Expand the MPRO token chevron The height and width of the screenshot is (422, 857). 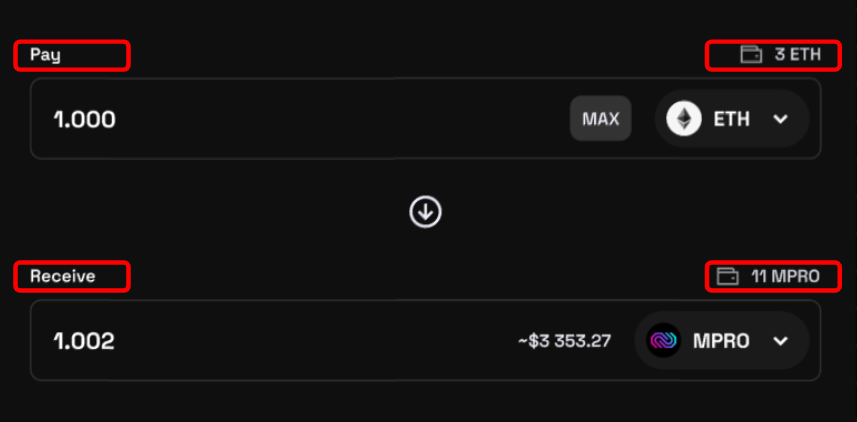coord(781,341)
